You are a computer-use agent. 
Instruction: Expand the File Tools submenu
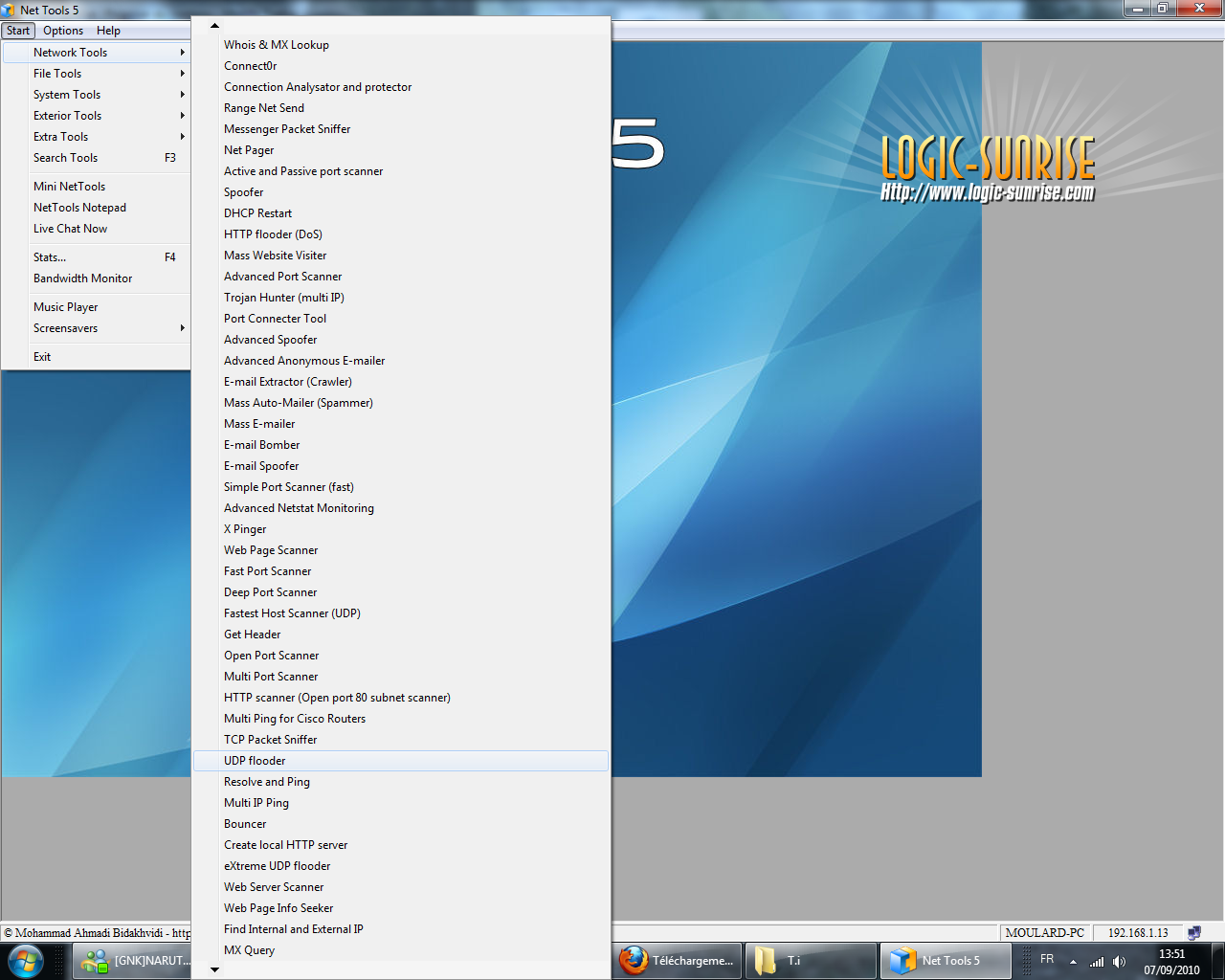click(96, 74)
